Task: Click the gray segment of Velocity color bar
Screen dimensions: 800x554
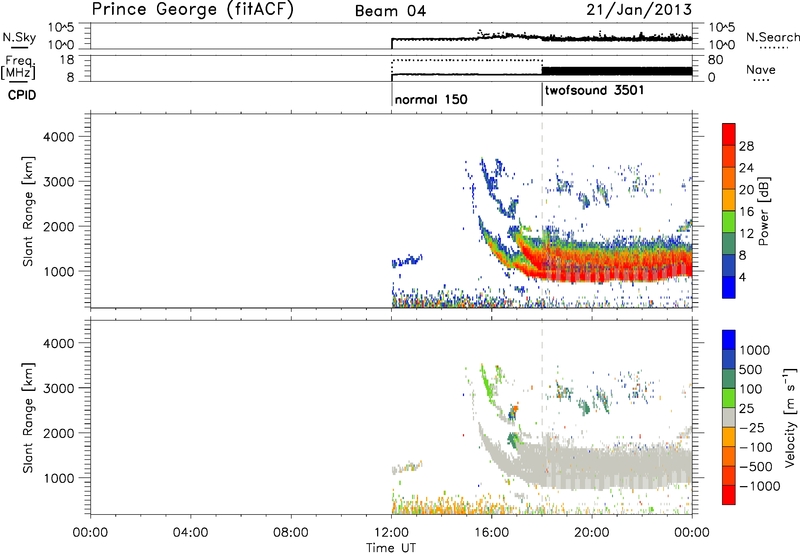Action: pyautogui.click(x=729, y=417)
